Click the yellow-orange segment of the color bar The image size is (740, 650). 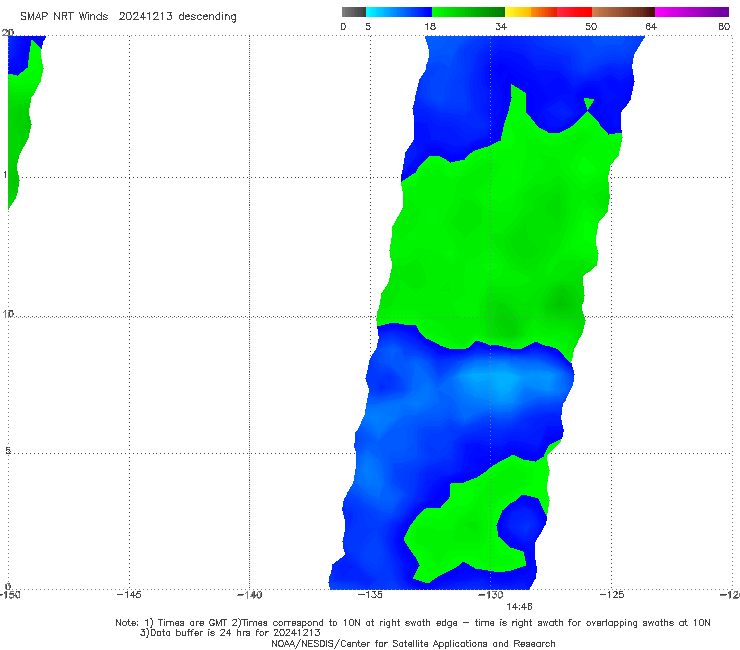pos(531,12)
